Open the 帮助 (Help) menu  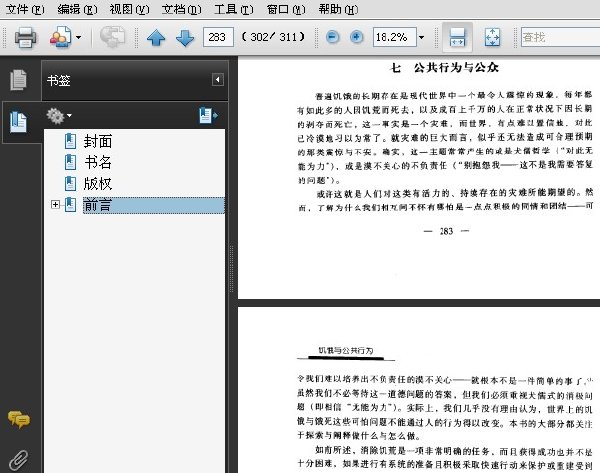pos(338,9)
